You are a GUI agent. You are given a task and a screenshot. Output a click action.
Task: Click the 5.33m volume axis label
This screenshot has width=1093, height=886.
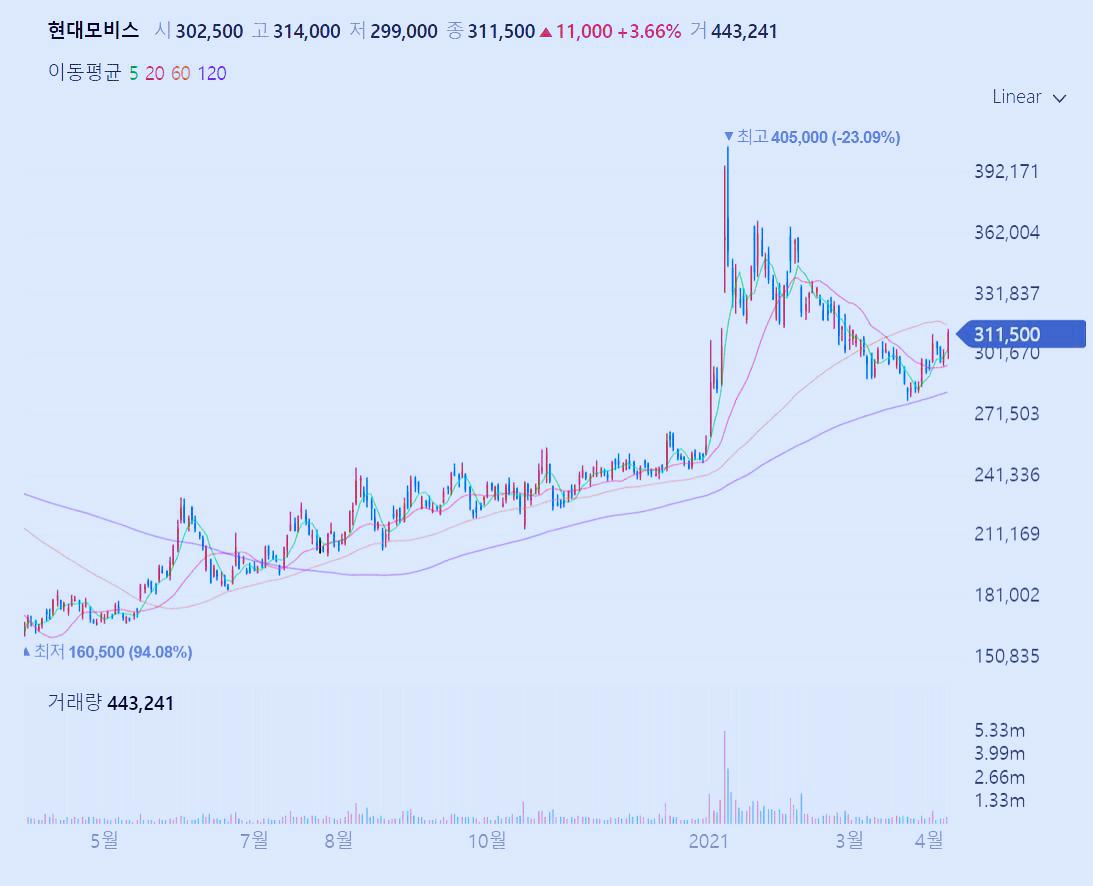[1000, 731]
